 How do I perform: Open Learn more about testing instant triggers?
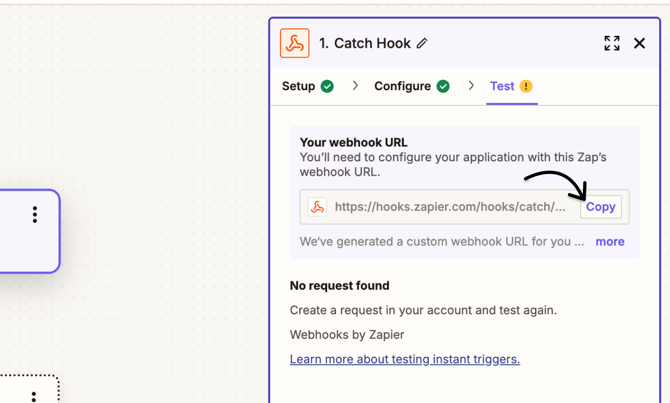click(405, 359)
